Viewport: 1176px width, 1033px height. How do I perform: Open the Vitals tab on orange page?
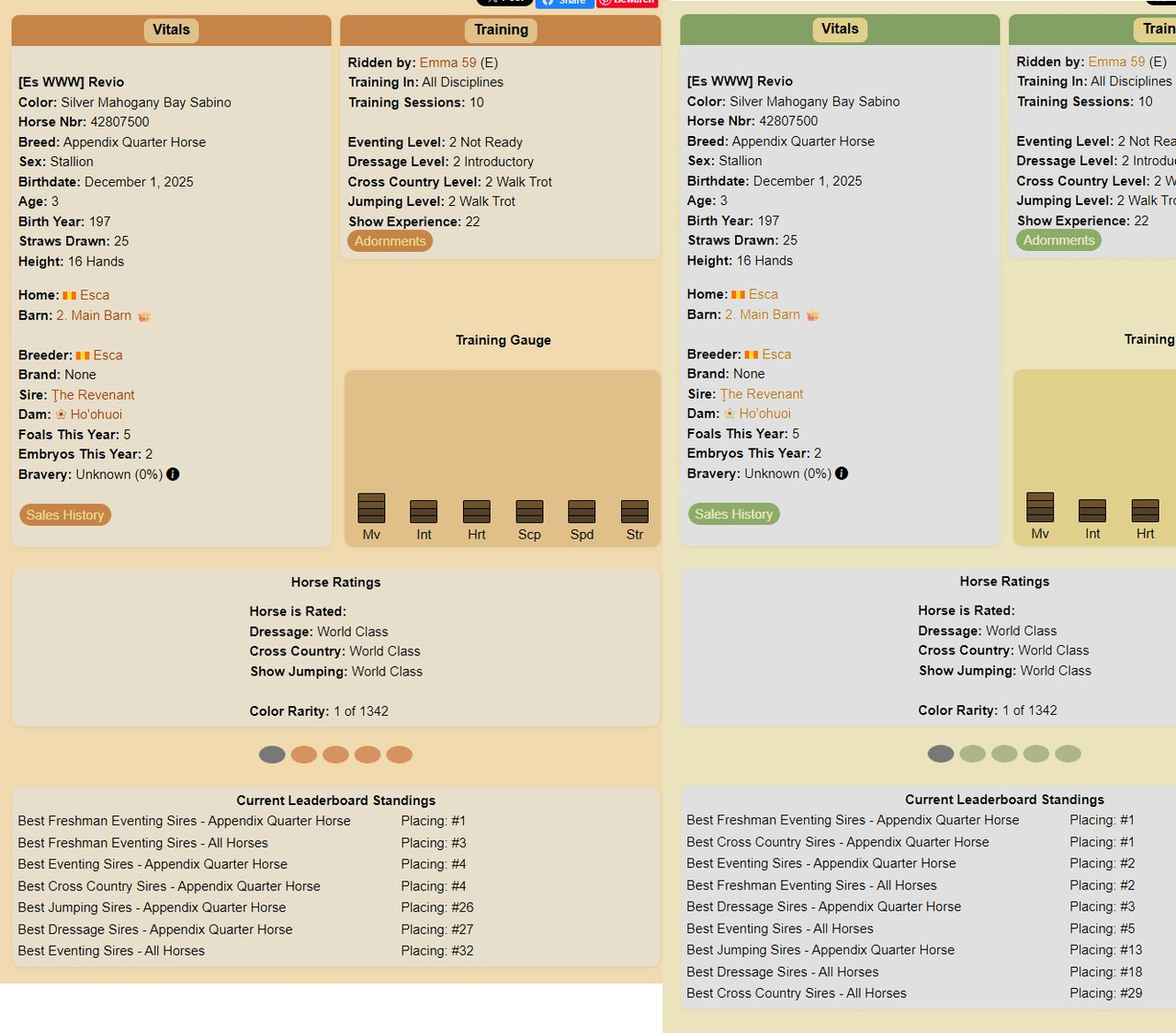171,30
